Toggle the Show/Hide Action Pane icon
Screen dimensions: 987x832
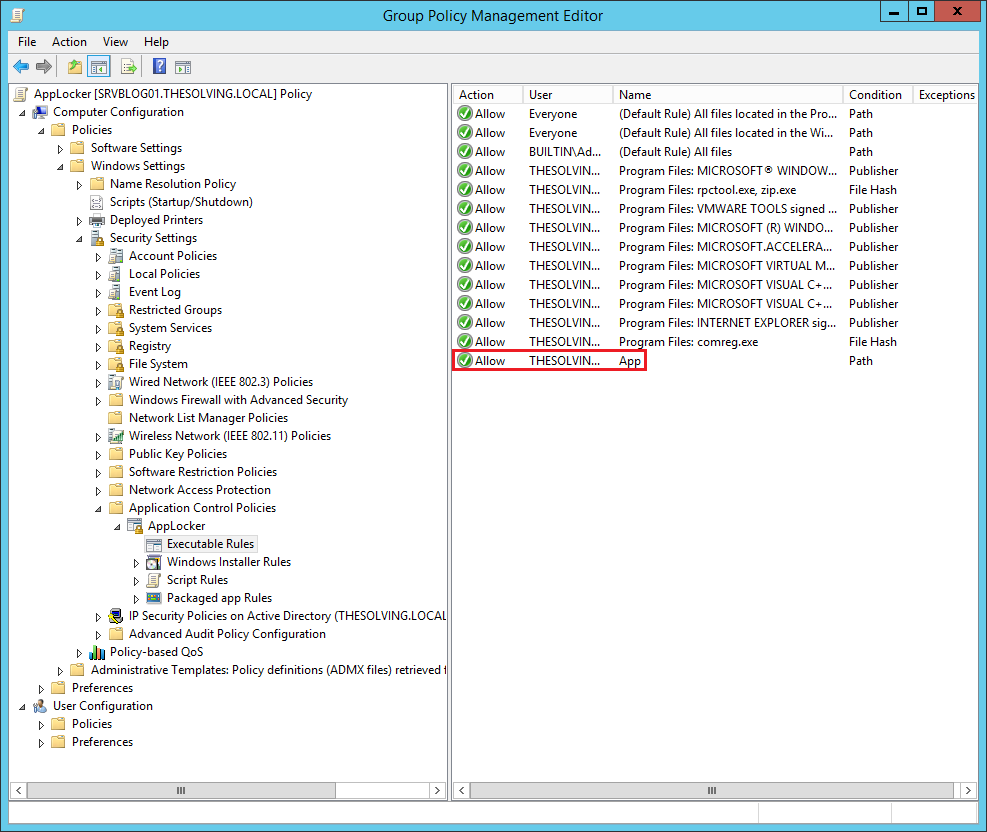point(183,67)
